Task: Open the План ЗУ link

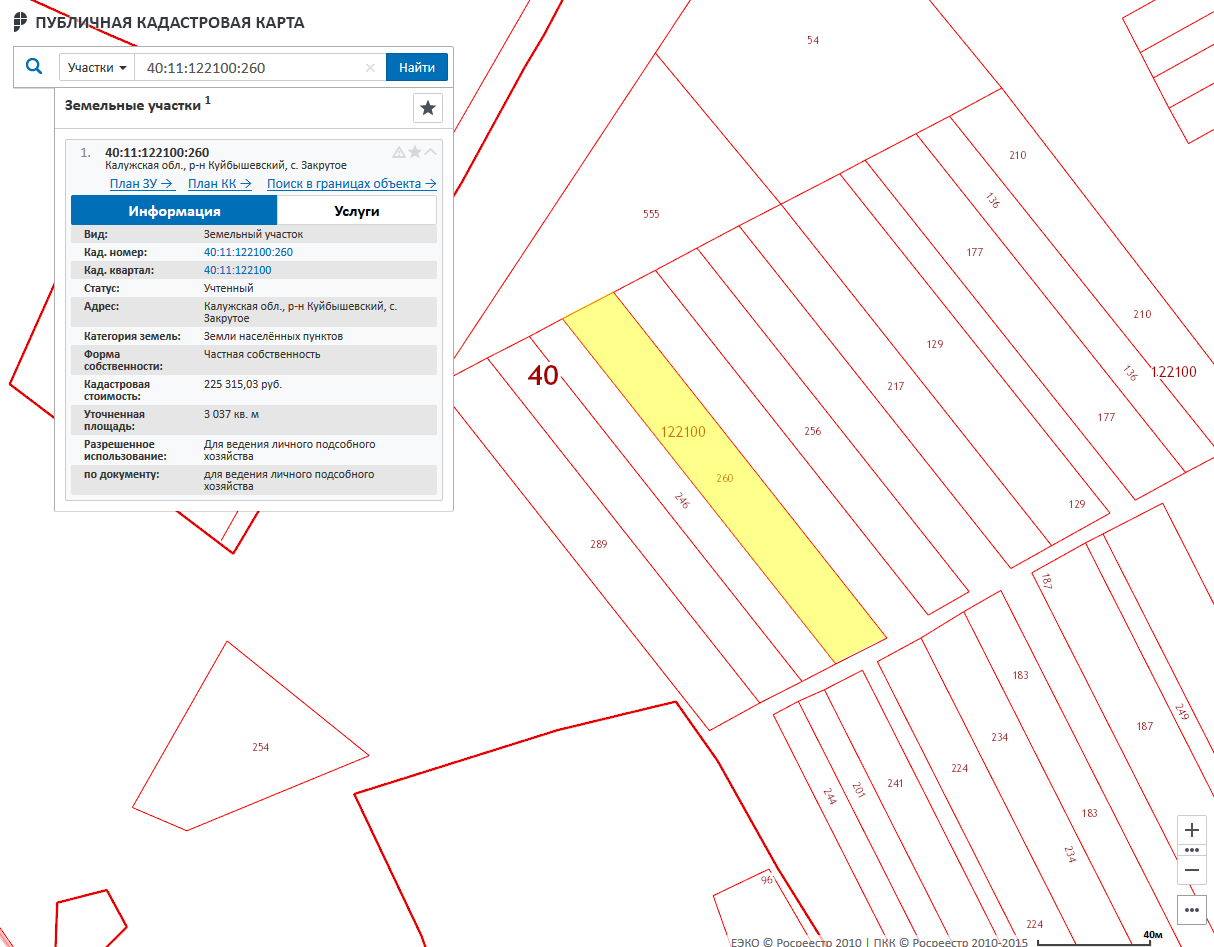Action: [141, 184]
